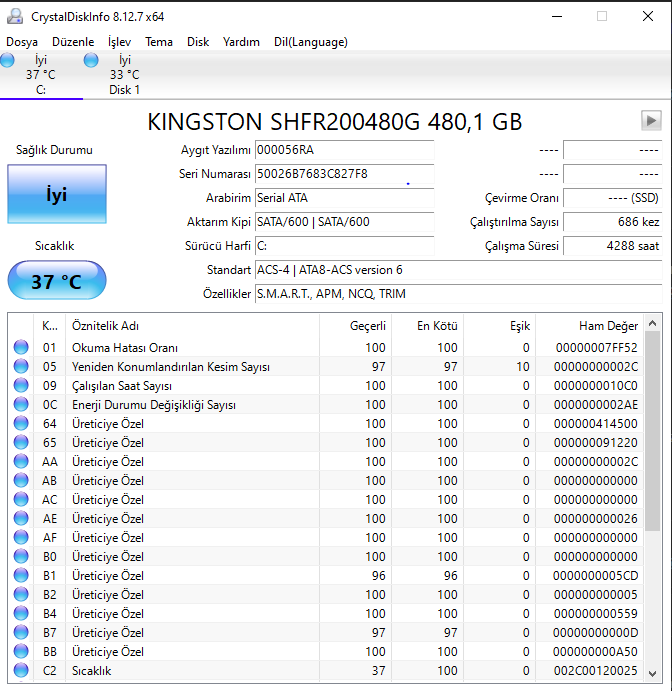Click the Aygıt Yazılımı field 000056RA

coord(345,150)
